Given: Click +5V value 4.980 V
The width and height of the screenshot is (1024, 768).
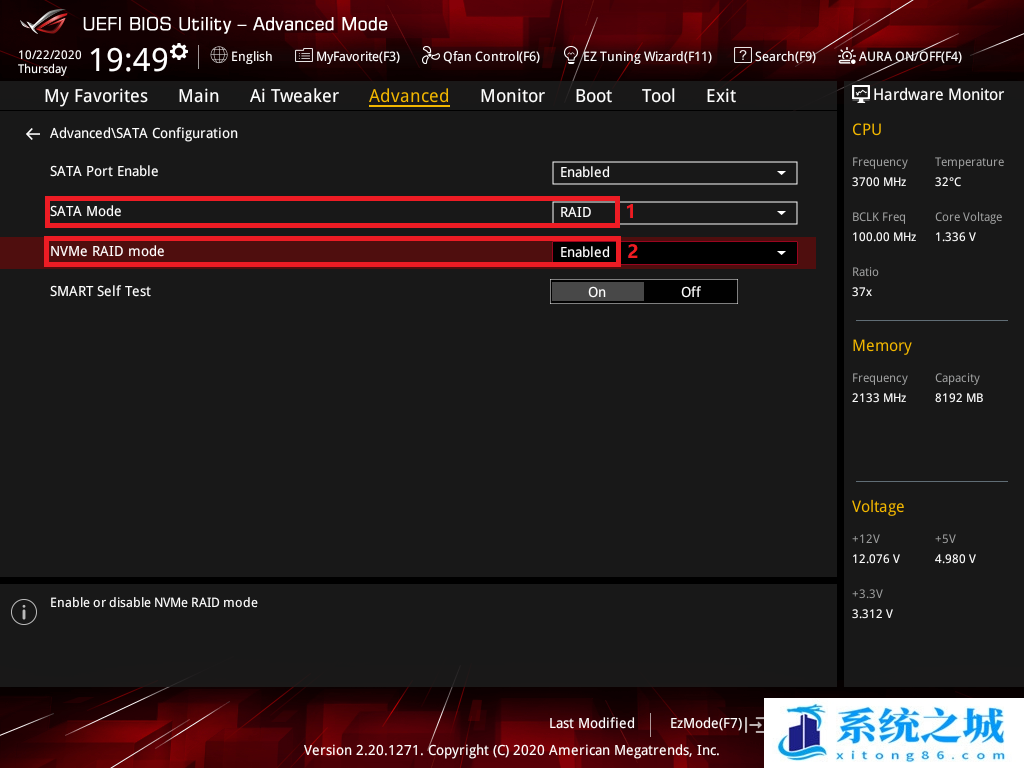Looking at the screenshot, I should point(955,559).
